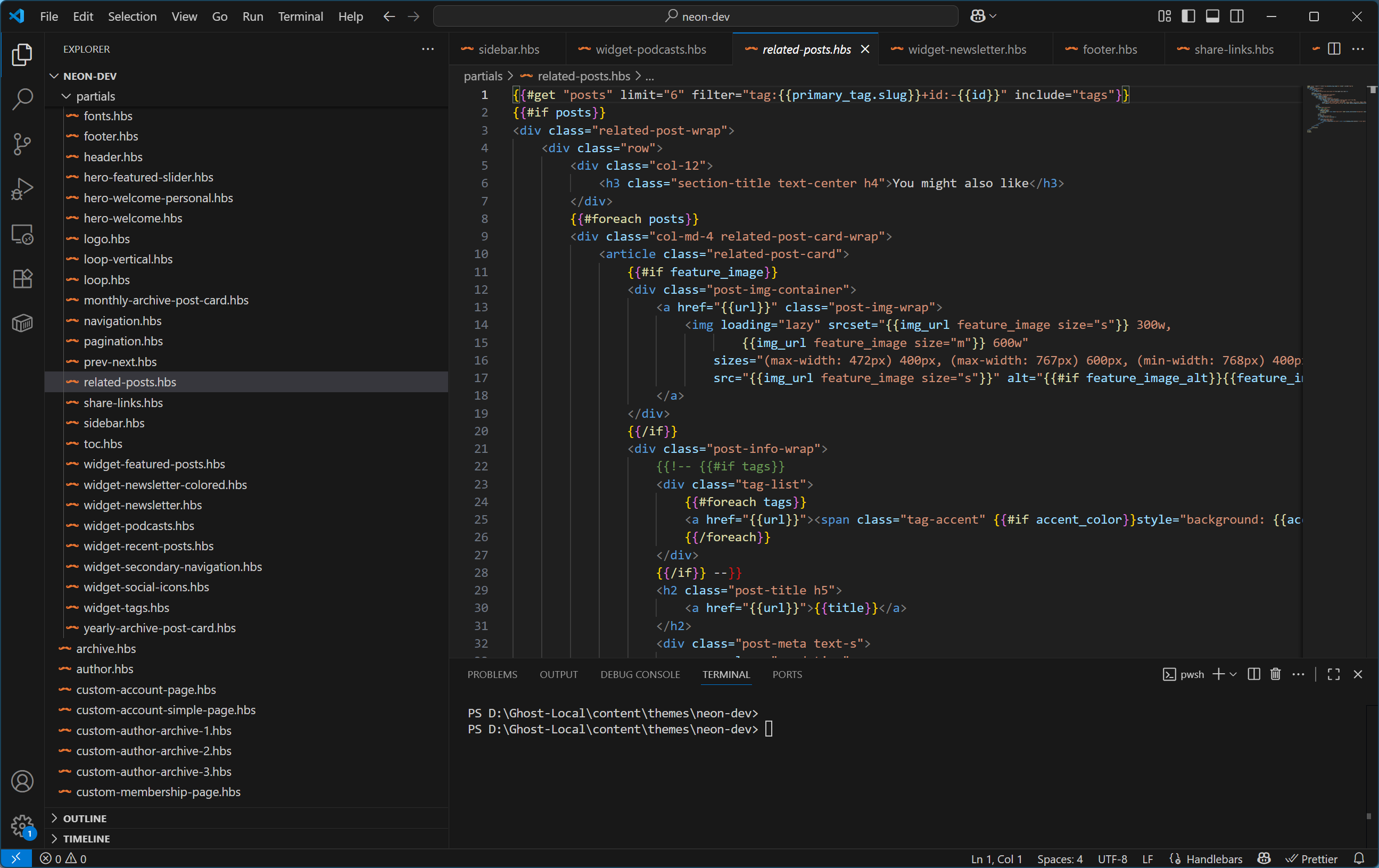Go back with the navigation arrow
The width and height of the screenshot is (1379, 868).
390,16
